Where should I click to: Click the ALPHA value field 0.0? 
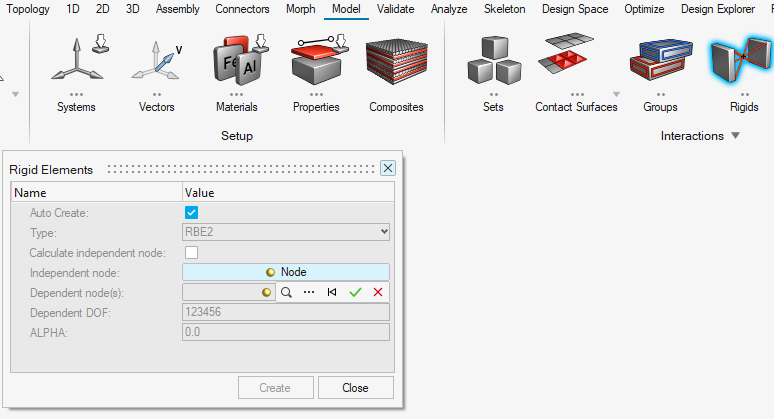click(286, 332)
